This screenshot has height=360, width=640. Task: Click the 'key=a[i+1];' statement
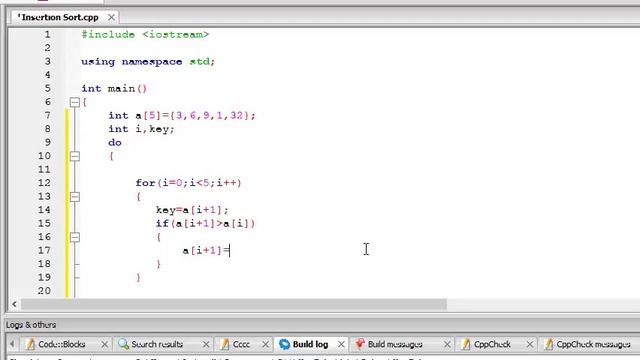click(192, 210)
